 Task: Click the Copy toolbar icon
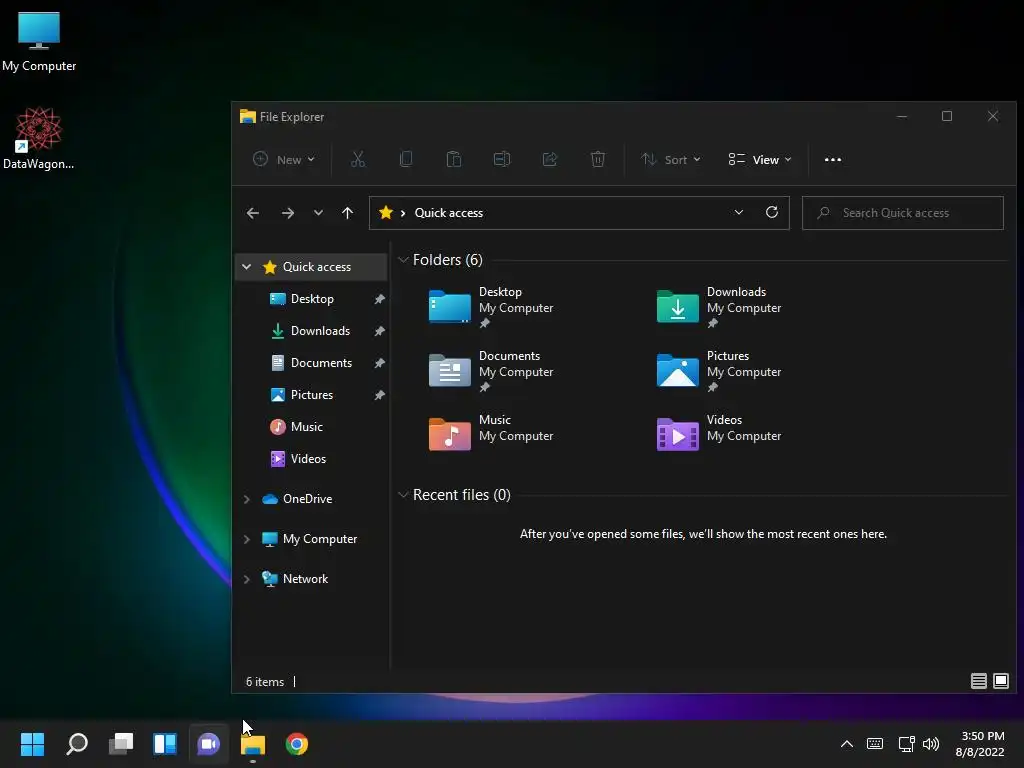pyautogui.click(x=406, y=159)
